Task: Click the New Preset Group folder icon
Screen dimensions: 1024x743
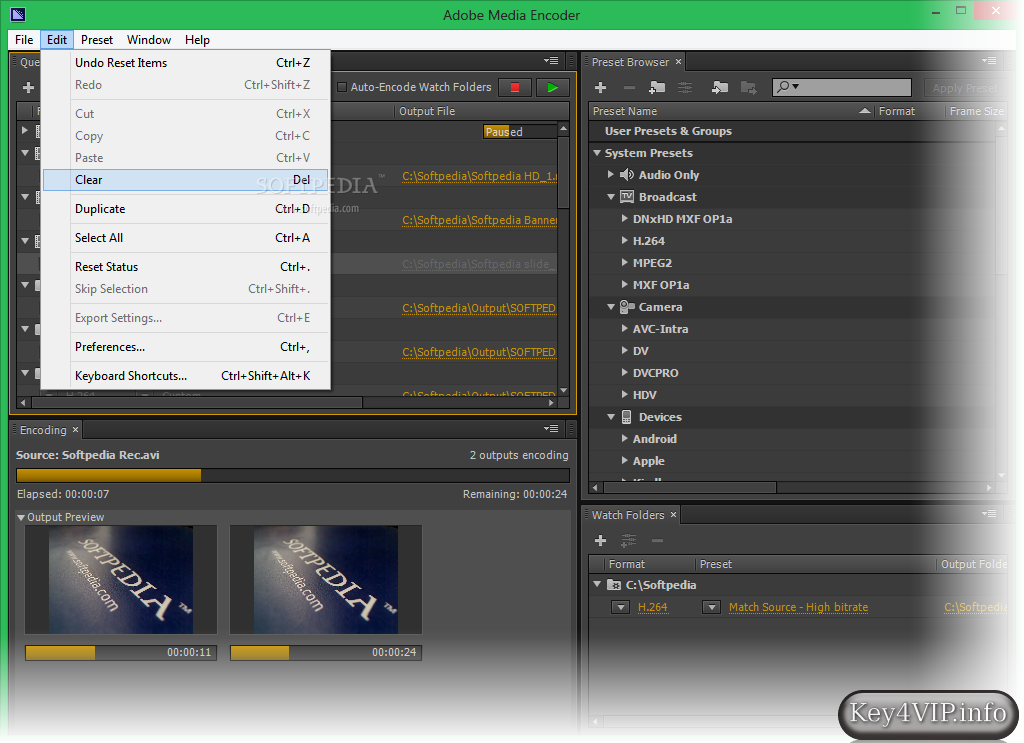Action: click(657, 87)
